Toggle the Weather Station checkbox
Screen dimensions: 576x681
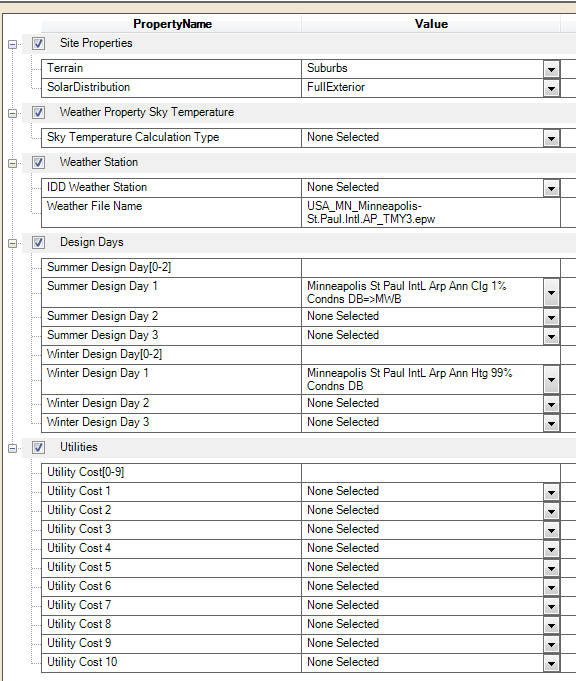click(38, 162)
